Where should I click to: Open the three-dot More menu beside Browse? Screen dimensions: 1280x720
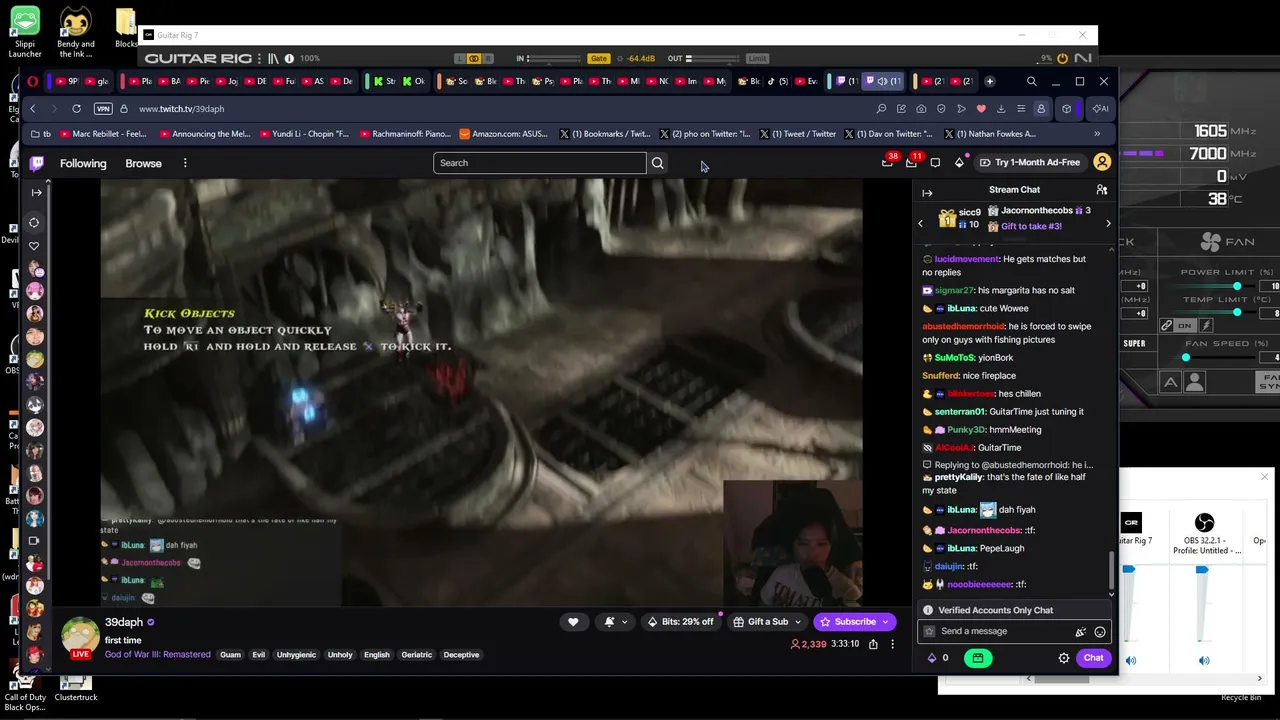(185, 163)
